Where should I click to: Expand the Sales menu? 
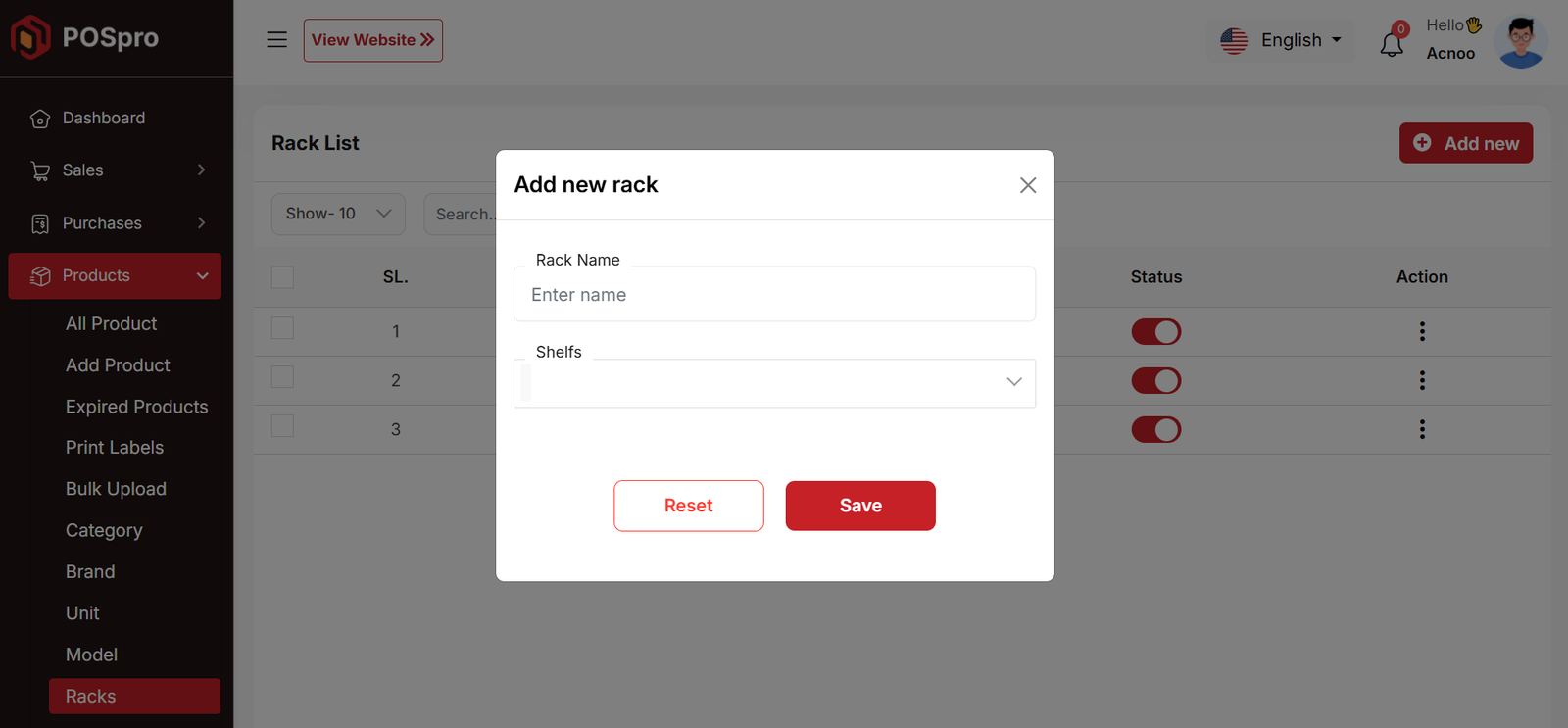coord(116,170)
